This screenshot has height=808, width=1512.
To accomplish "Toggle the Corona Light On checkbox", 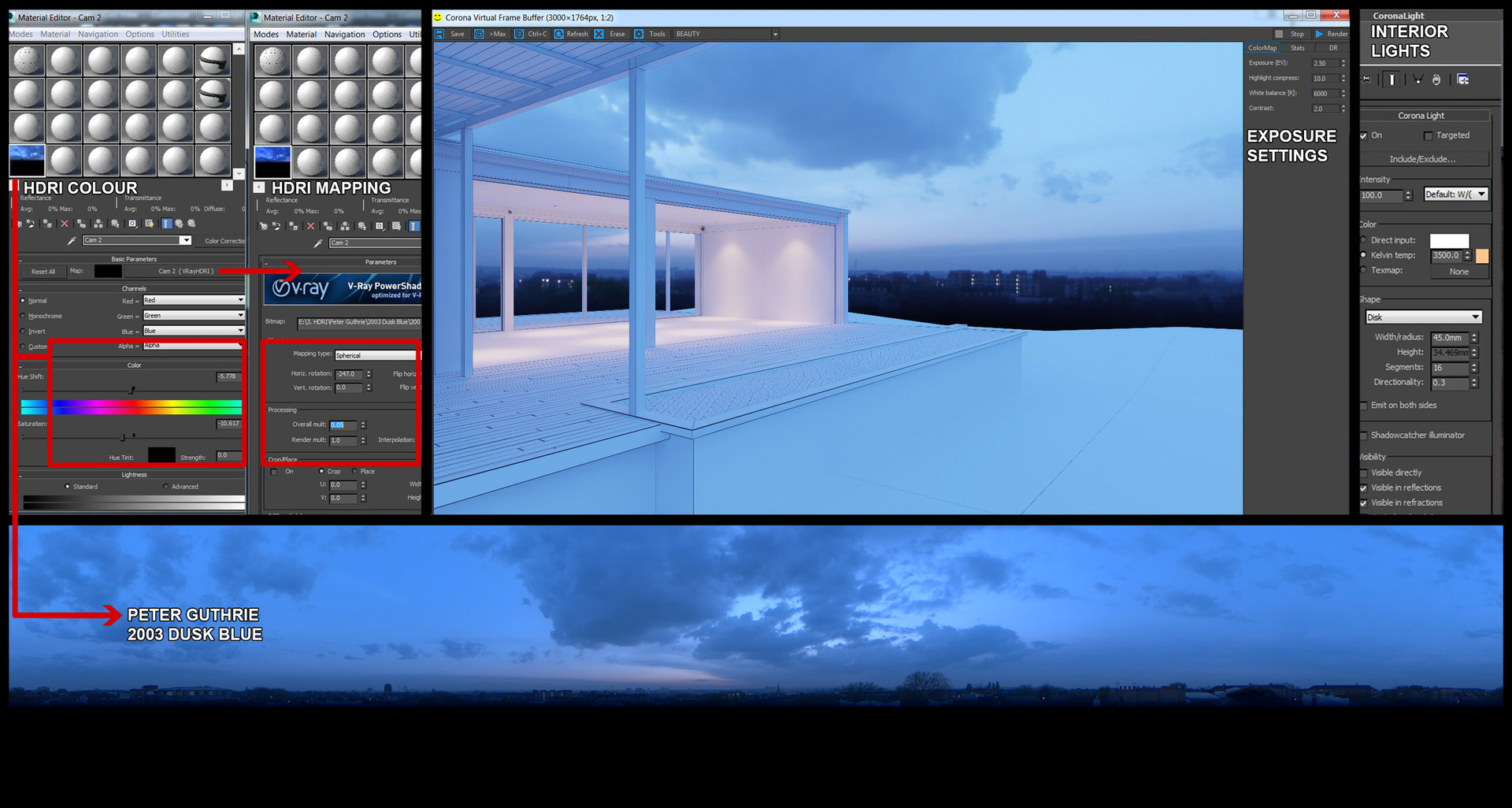I will [x=1363, y=136].
